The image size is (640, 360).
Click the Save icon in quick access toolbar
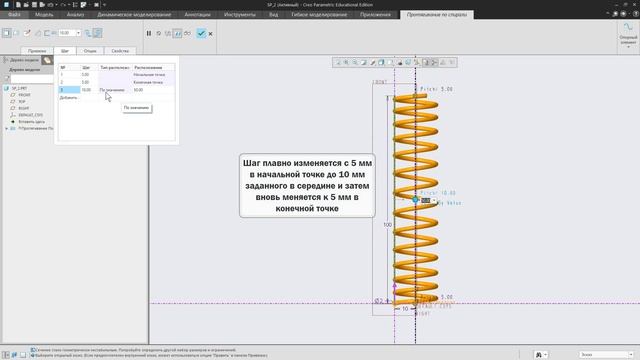[x=34, y=5]
